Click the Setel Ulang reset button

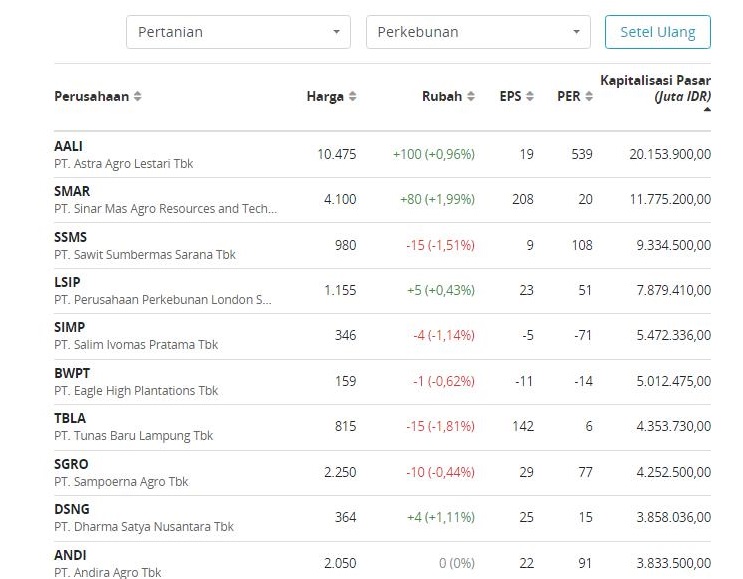coord(658,32)
